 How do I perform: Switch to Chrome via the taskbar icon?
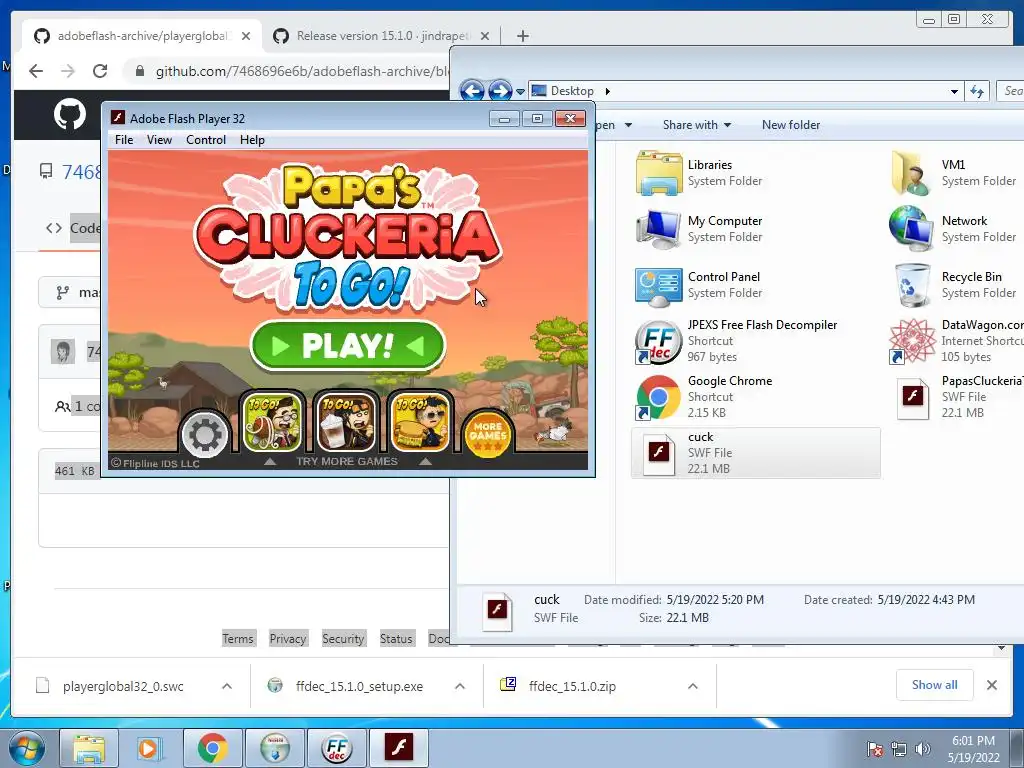point(213,748)
